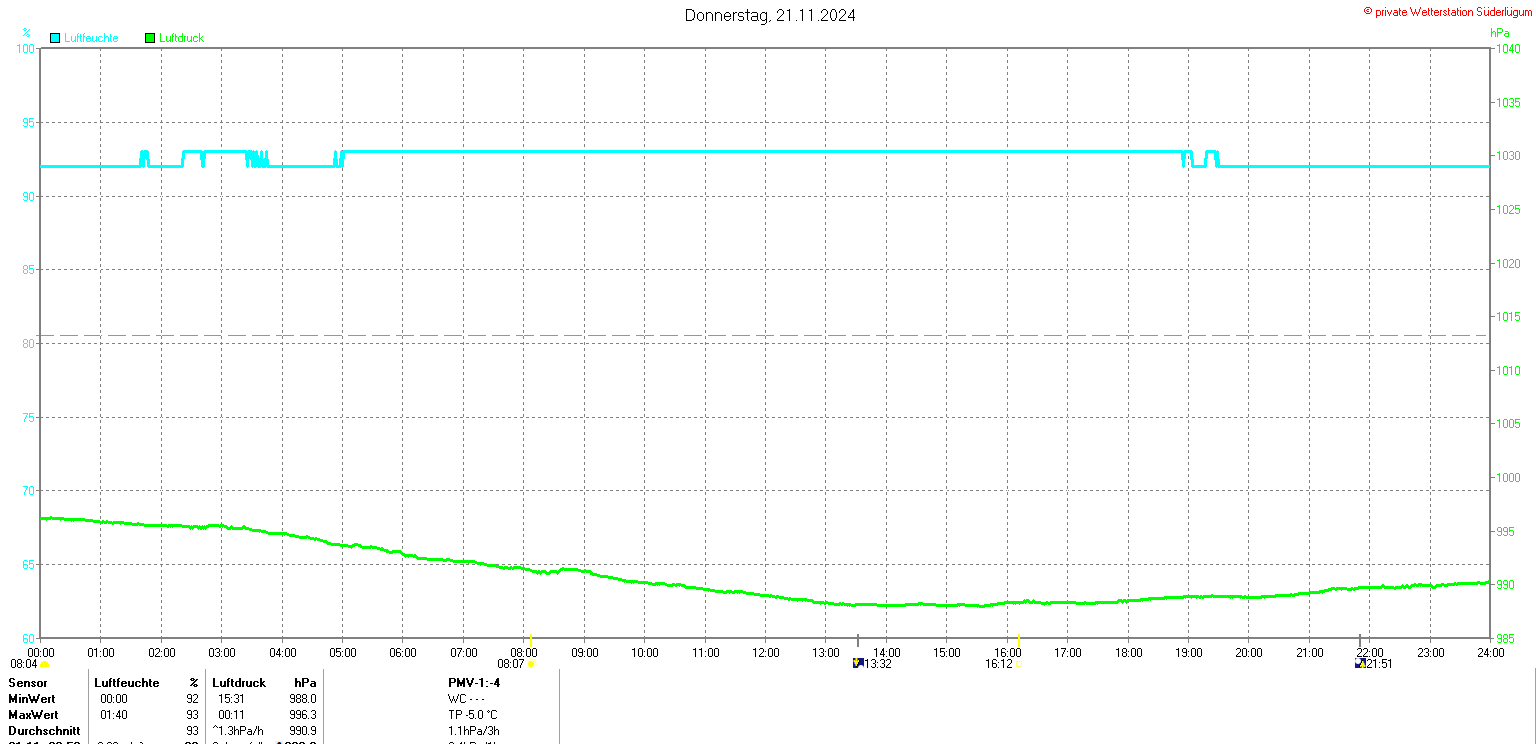Click the Luftfeuchte legend label
This screenshot has width=1536, height=744.
(91, 38)
